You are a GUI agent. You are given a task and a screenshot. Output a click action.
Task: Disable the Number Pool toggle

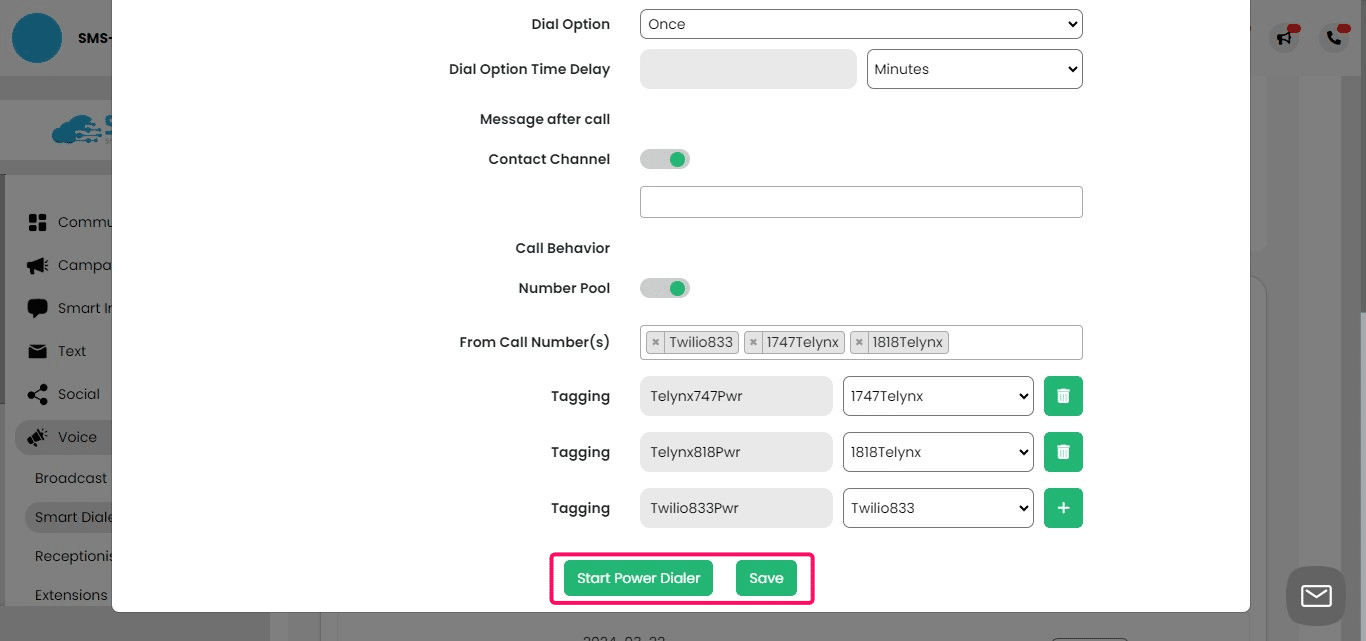664,288
